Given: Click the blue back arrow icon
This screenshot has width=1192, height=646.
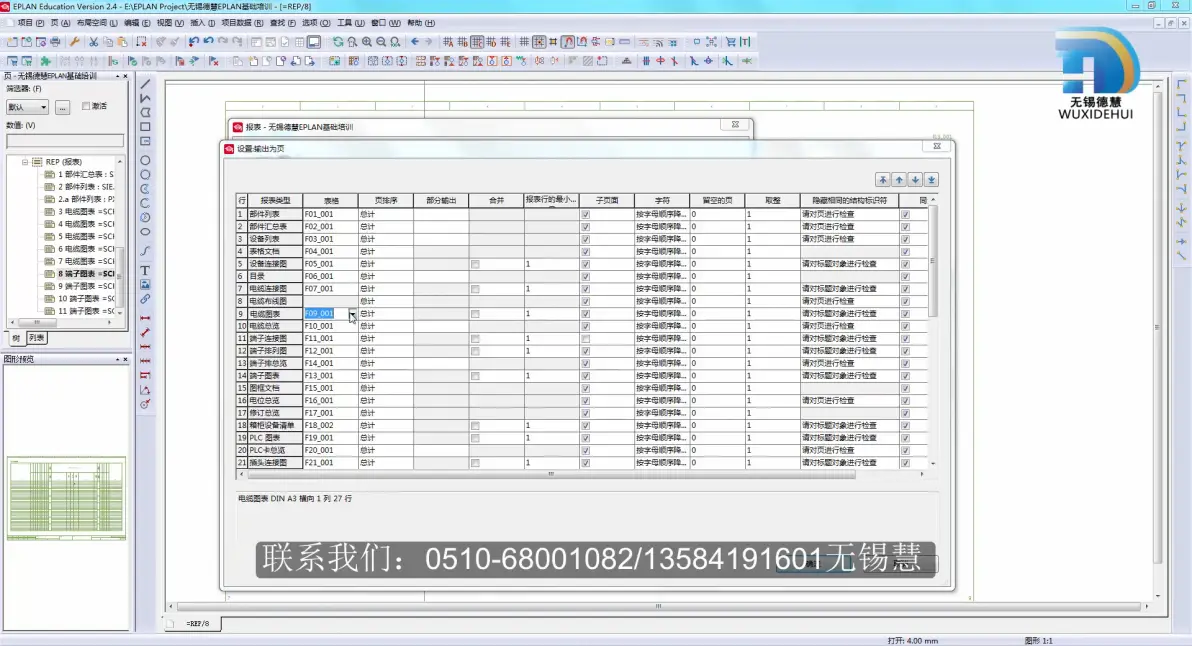Looking at the screenshot, I should (x=414, y=42).
